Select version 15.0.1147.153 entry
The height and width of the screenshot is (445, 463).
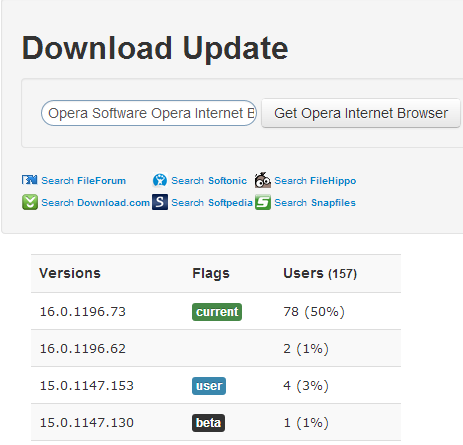pos(87,386)
